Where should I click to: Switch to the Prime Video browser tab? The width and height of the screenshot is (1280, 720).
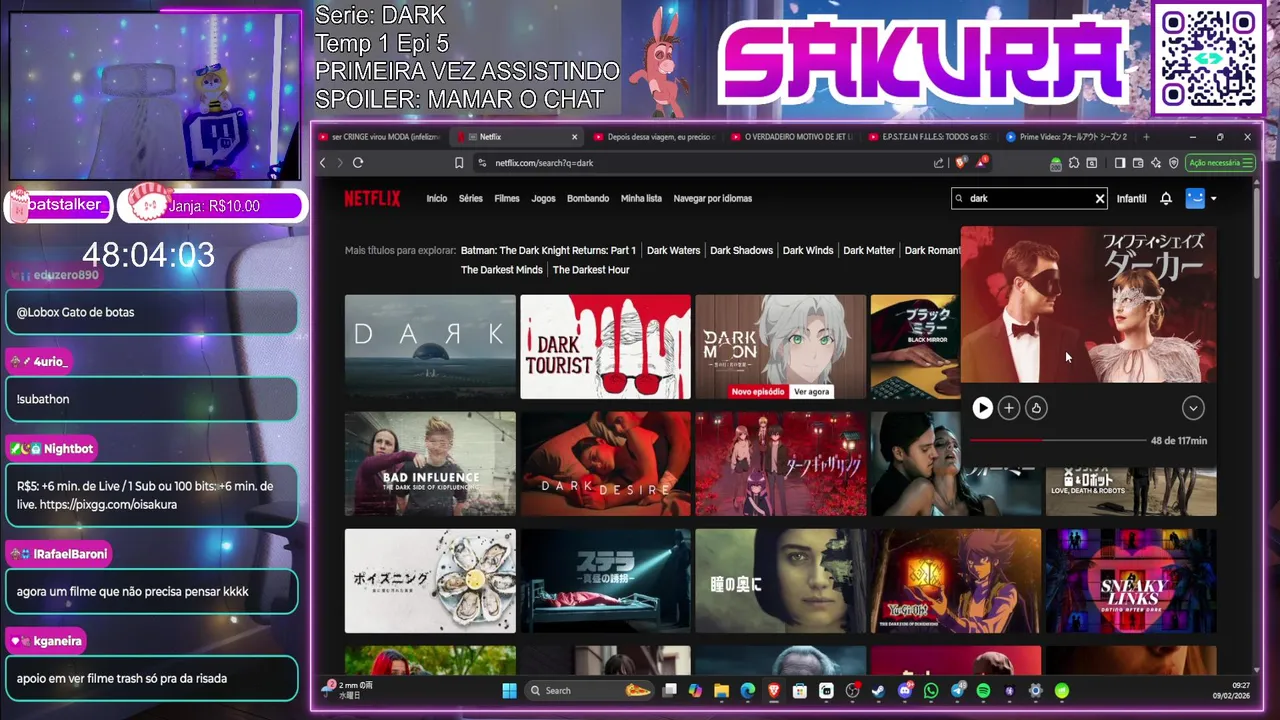[1066, 137]
